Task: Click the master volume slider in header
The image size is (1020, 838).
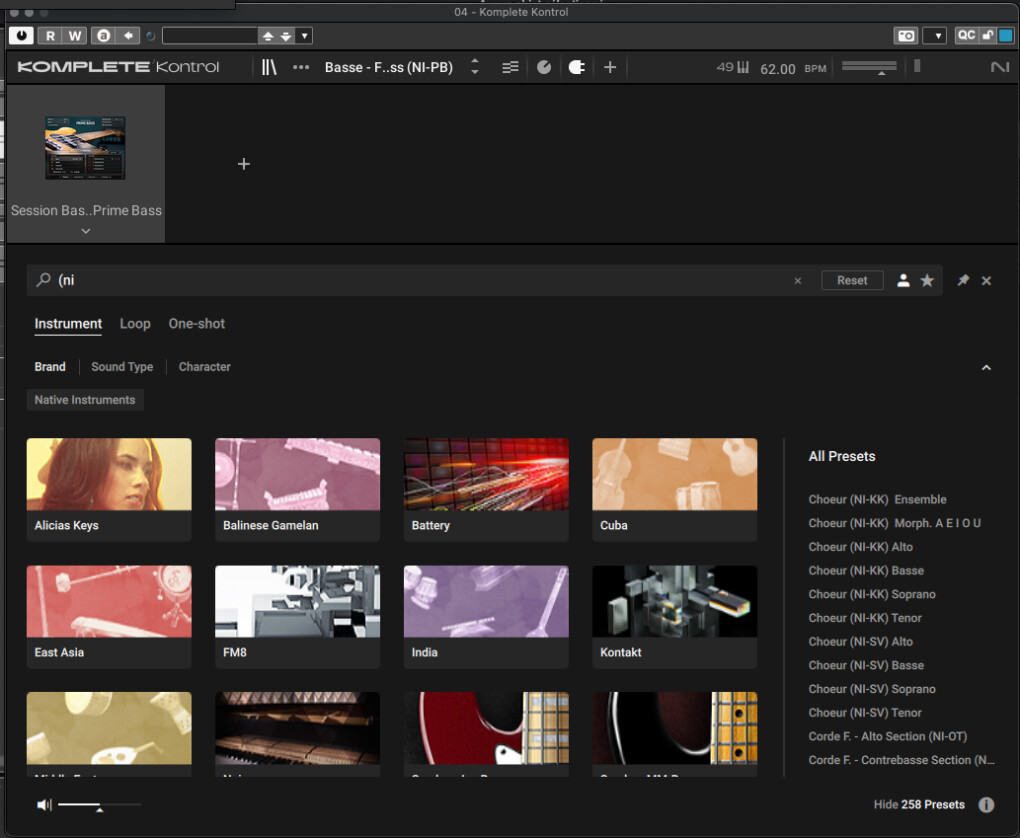Action: [x=869, y=67]
